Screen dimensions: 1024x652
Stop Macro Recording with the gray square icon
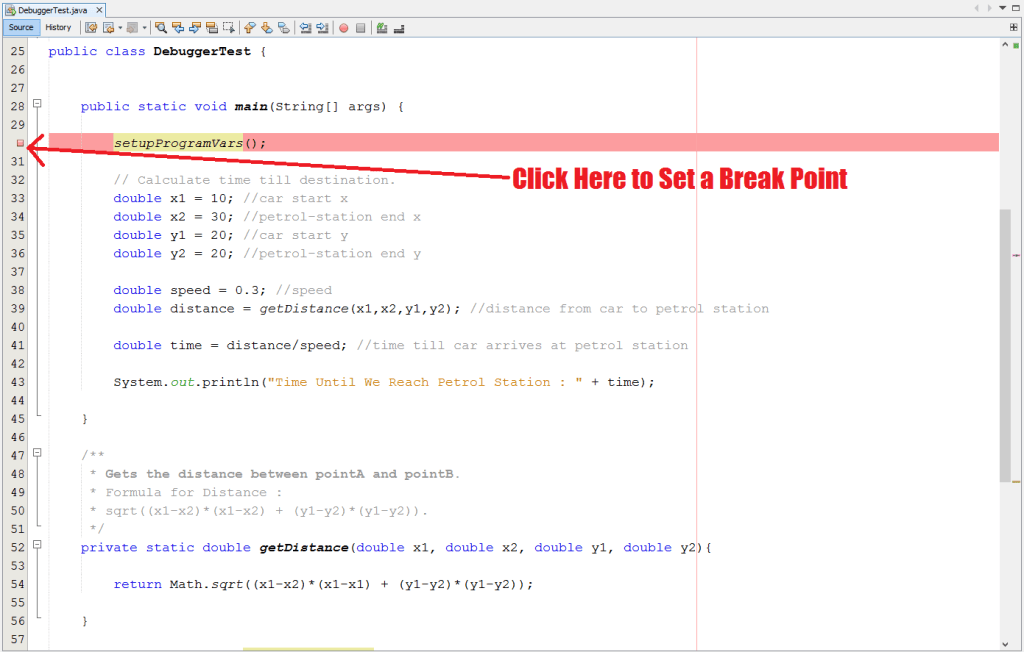click(x=360, y=29)
